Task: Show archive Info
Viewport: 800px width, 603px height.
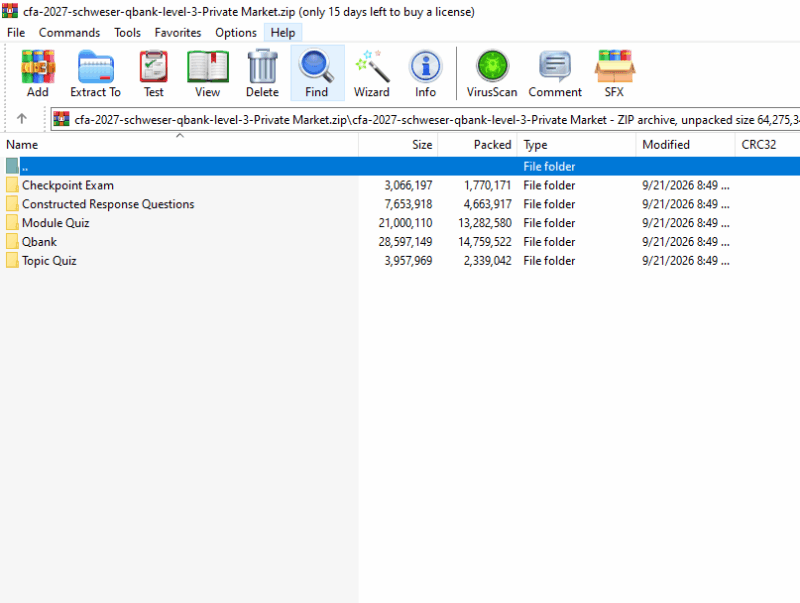Action: coord(425,73)
